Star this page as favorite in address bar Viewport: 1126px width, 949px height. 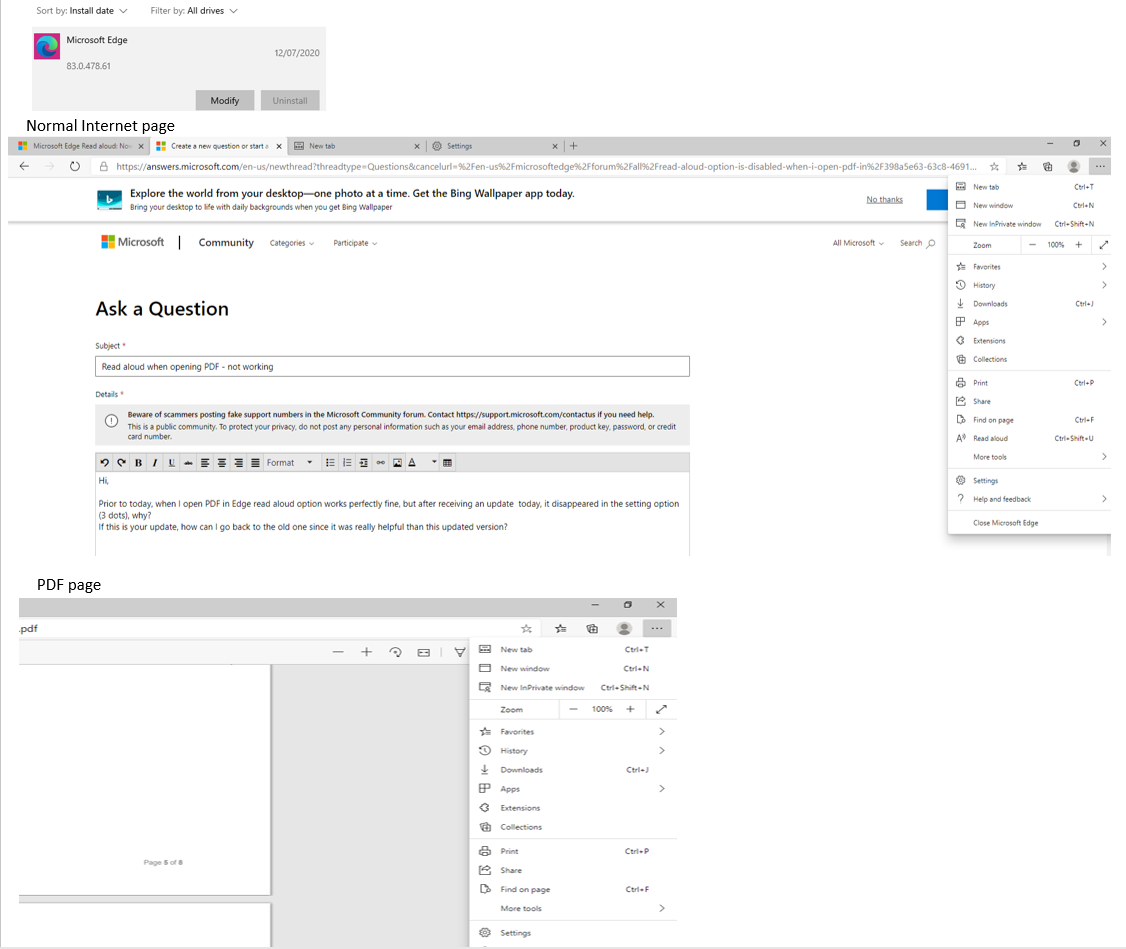tap(994, 167)
